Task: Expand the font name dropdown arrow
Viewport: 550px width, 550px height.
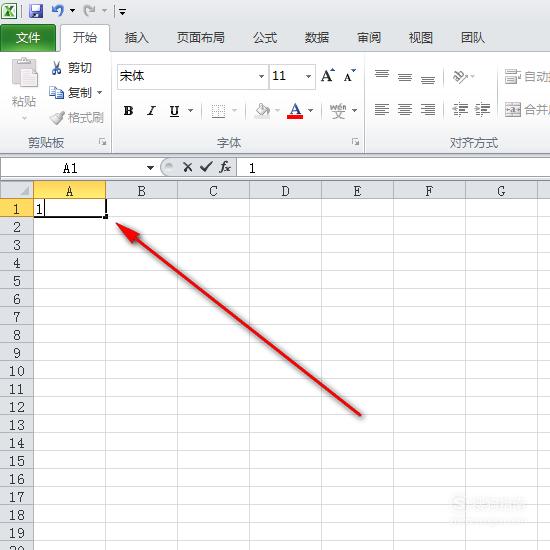Action: point(261,76)
